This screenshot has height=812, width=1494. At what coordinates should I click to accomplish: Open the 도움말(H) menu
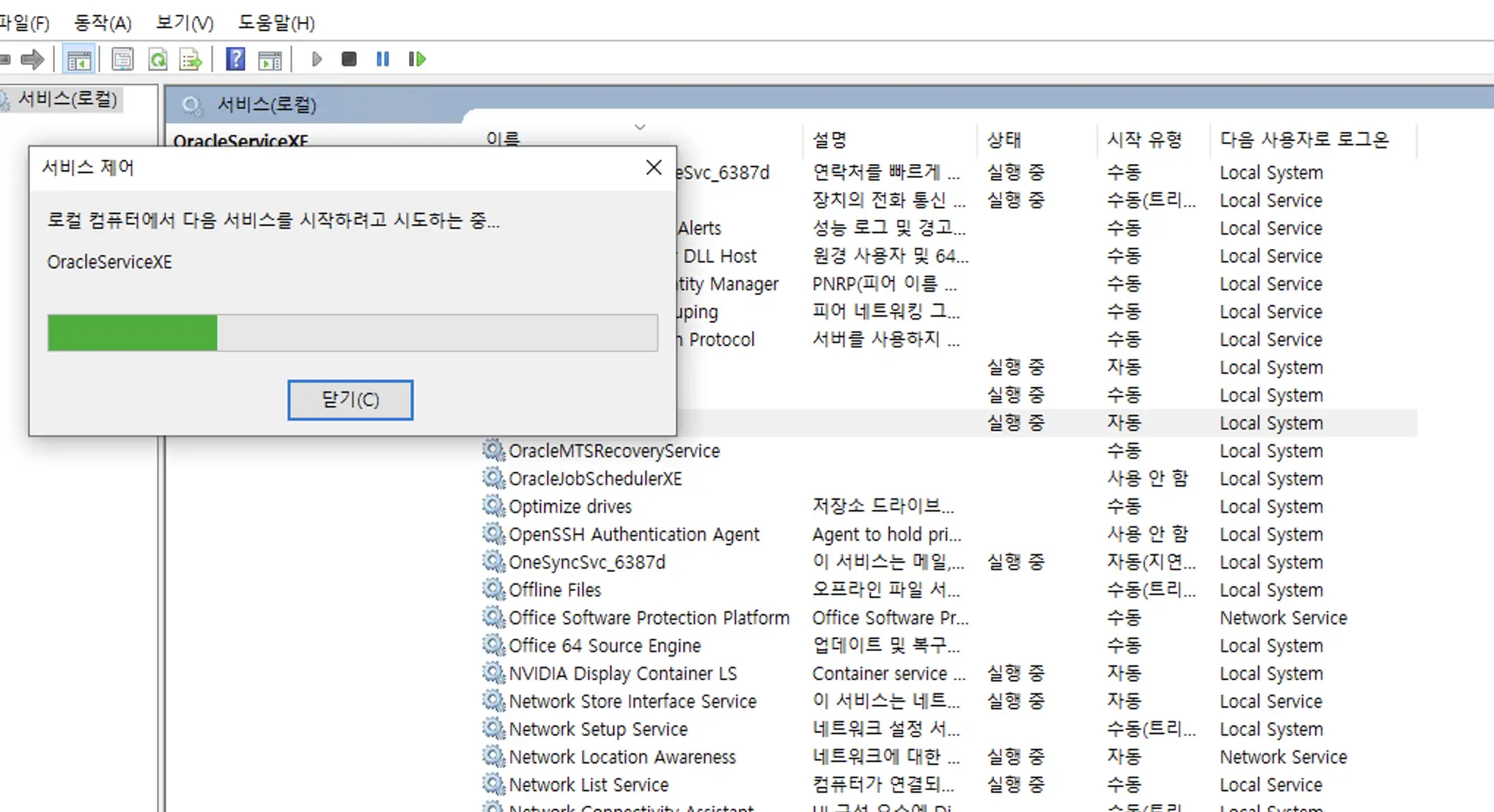(x=276, y=23)
